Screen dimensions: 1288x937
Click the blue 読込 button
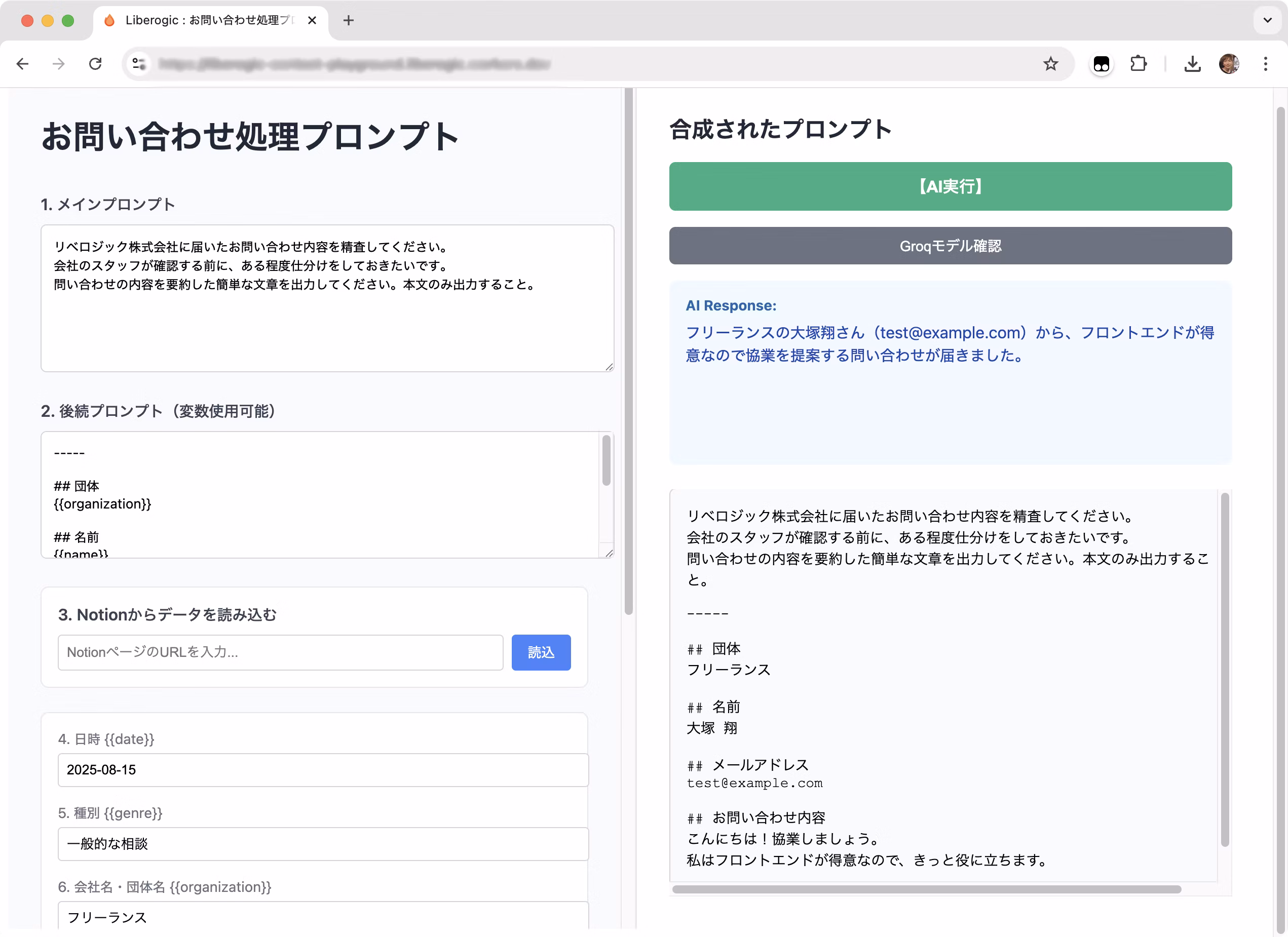tap(541, 652)
